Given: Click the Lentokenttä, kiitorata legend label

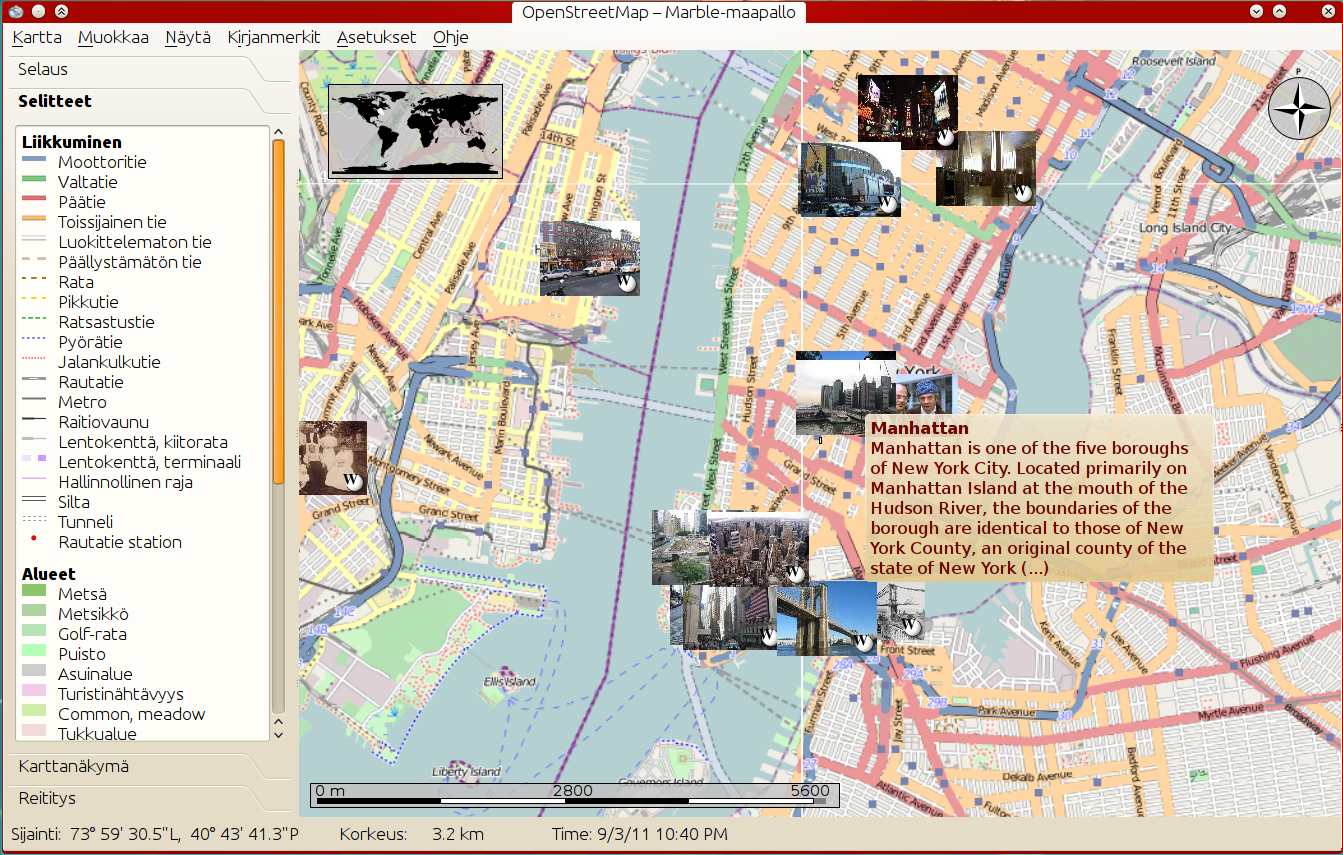Looking at the screenshot, I should click(143, 442).
